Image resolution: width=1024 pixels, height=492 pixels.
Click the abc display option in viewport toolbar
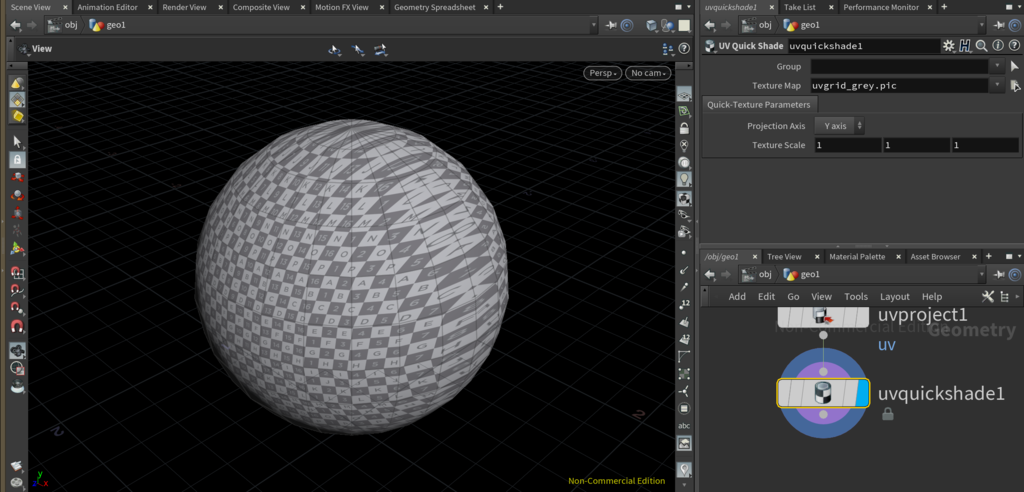click(684, 425)
